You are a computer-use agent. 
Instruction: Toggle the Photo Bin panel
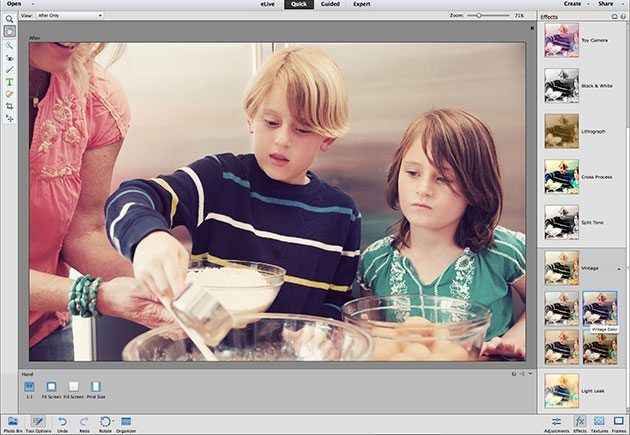point(12,422)
